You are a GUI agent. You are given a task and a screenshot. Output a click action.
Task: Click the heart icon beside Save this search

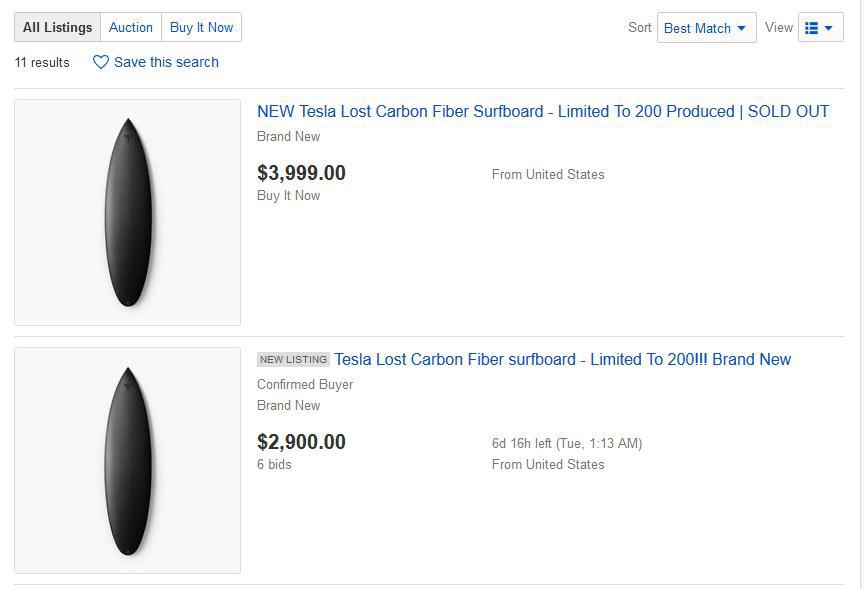[x=100, y=62]
